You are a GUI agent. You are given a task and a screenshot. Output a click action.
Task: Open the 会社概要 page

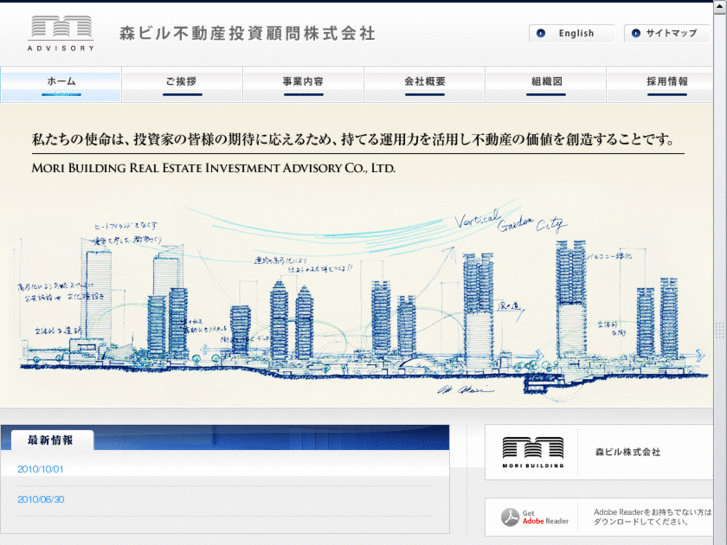tap(424, 82)
